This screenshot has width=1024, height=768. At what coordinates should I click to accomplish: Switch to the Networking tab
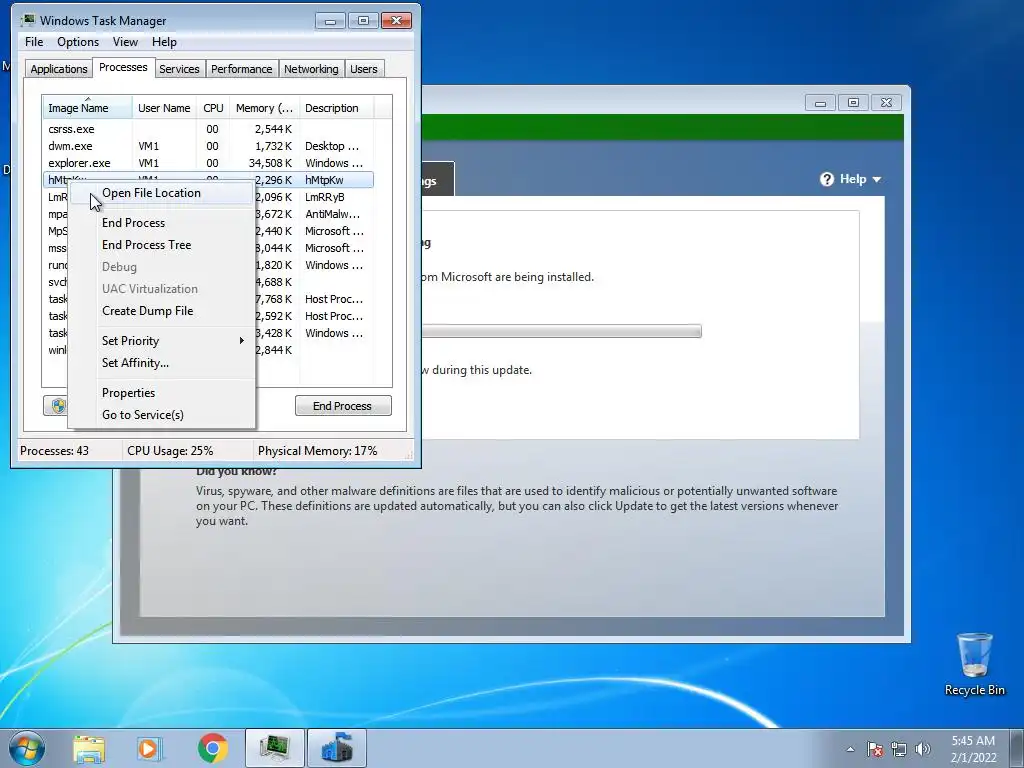(311, 69)
